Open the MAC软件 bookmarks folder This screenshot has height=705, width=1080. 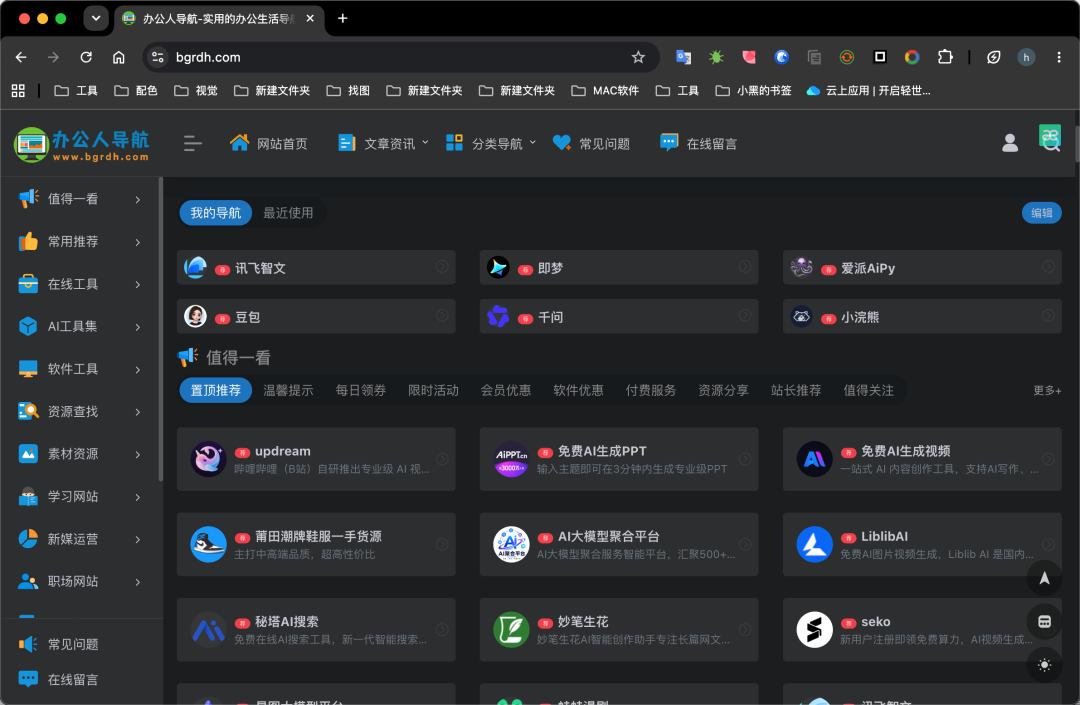[x=605, y=91]
